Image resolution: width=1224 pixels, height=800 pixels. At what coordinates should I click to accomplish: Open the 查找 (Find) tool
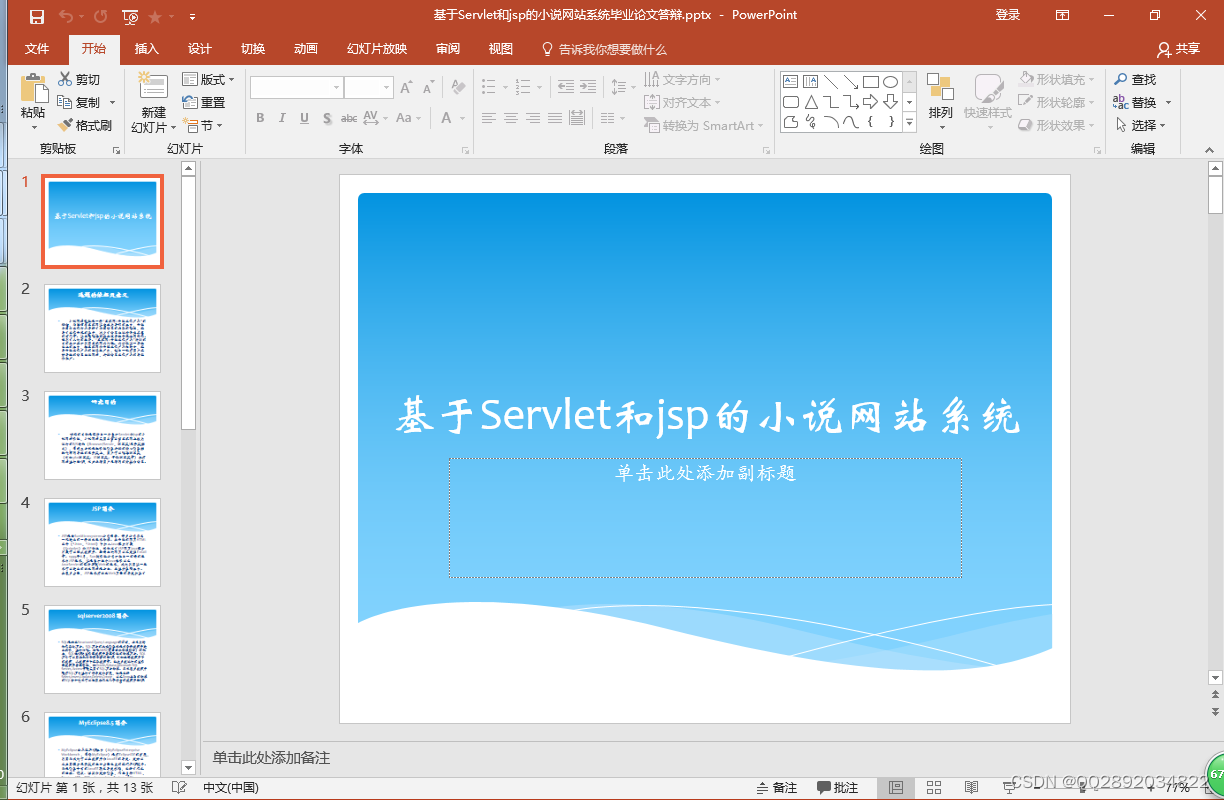tap(1140, 78)
